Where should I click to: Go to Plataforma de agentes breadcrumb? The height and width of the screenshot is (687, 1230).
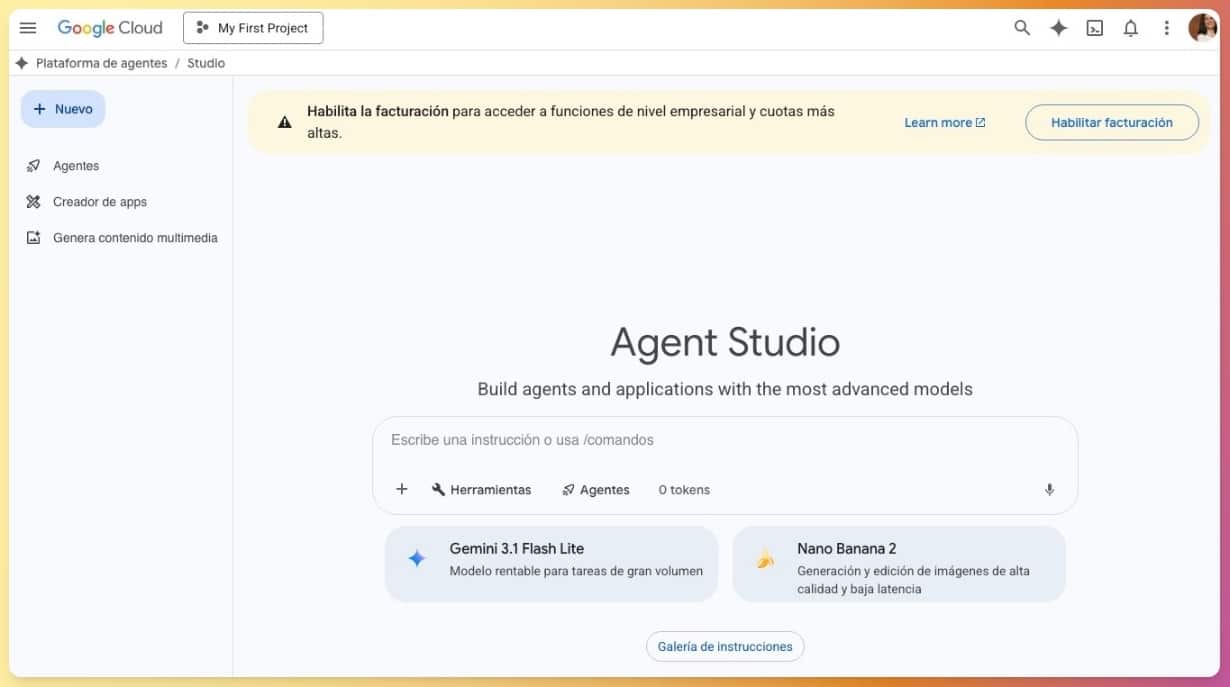point(102,63)
